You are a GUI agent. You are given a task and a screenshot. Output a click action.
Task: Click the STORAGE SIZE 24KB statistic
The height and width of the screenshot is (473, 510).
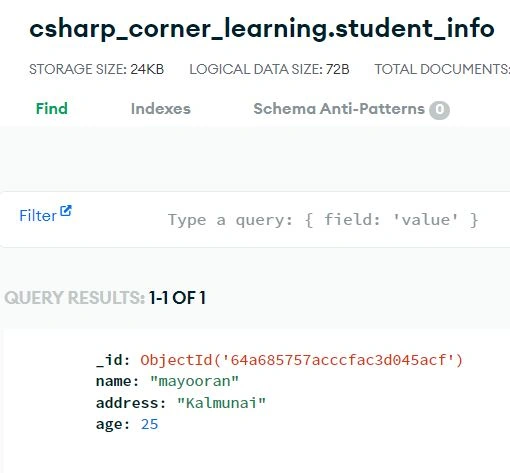pos(97,69)
